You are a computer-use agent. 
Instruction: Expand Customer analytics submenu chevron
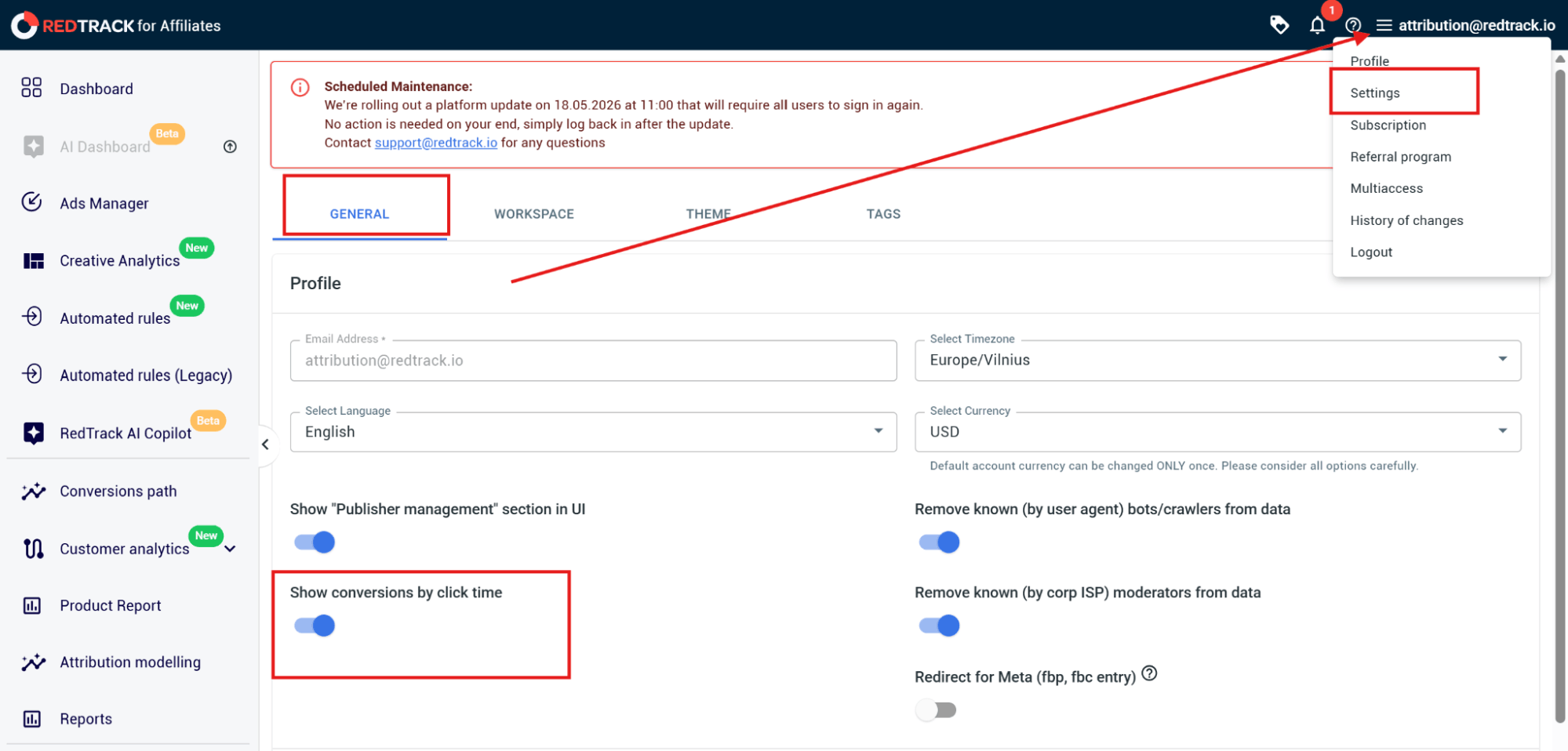tap(230, 549)
